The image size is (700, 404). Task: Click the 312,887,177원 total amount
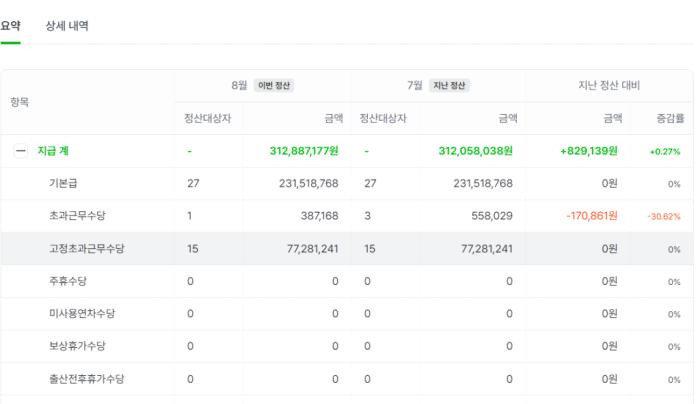click(304, 151)
